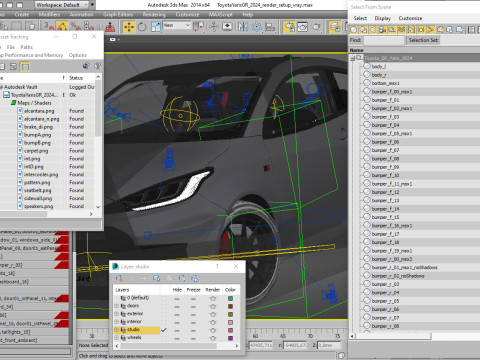Toggle Hide for the doors layer
The image size is (480, 360).
177,307
